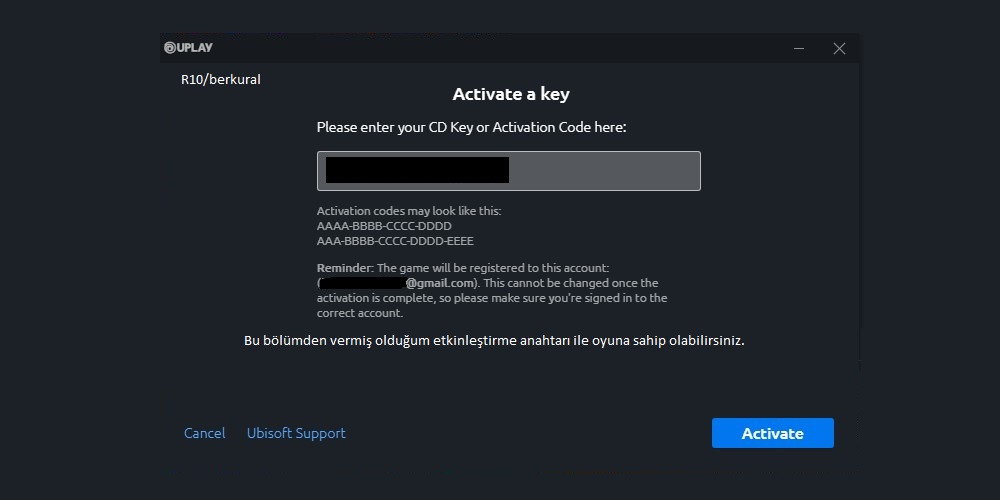Open the Ubisoft Support link

[296, 433]
